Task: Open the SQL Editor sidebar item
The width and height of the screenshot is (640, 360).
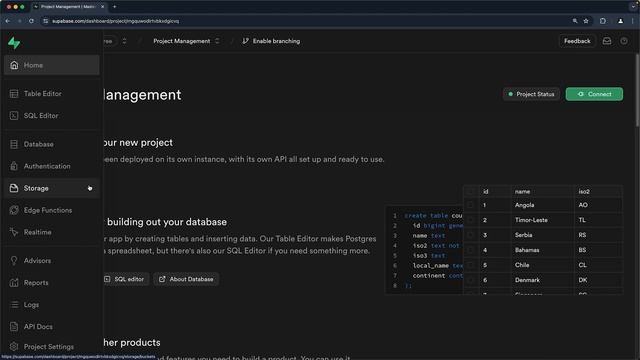Action: 51,116
